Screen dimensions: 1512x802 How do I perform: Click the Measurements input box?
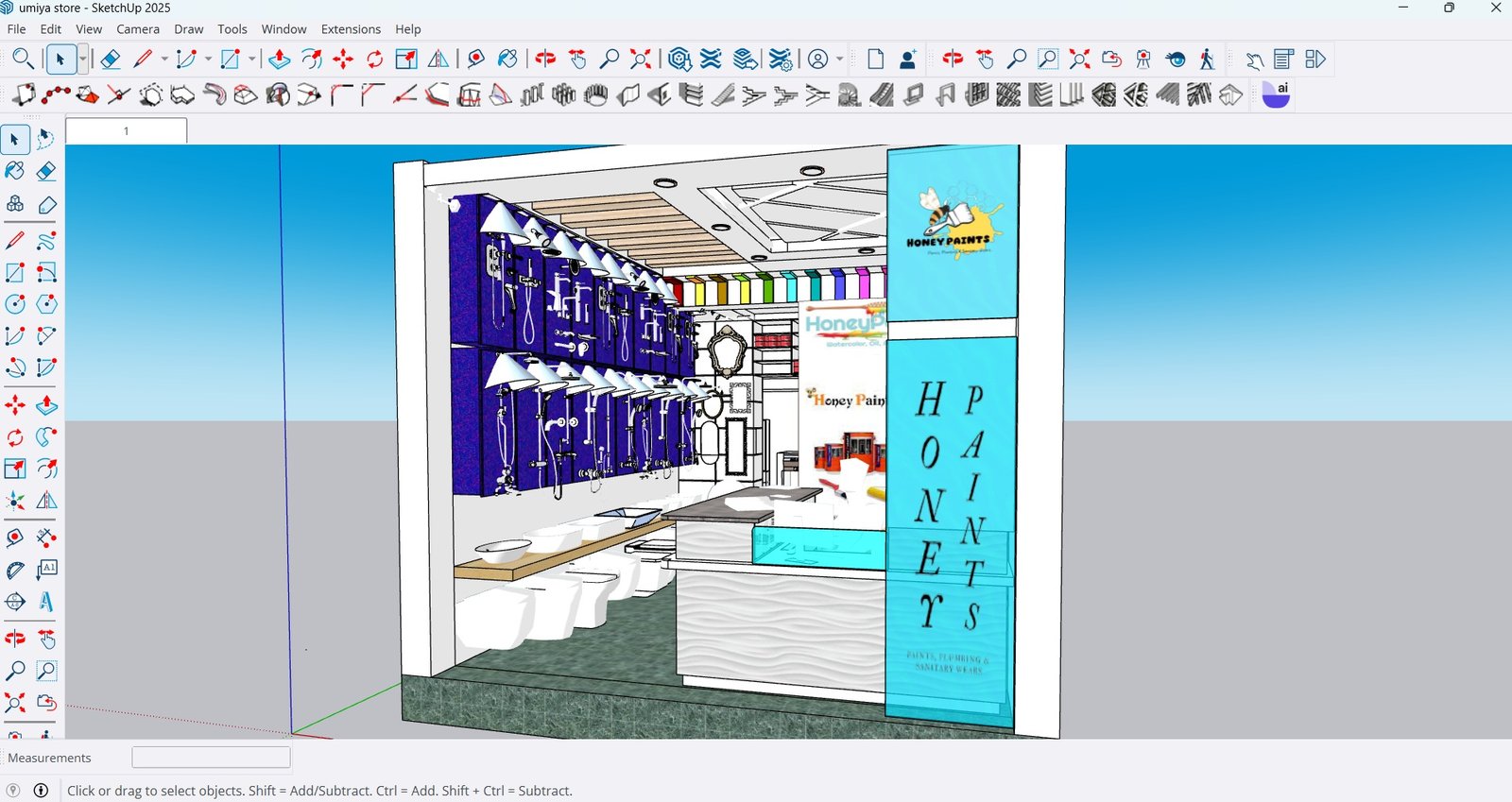tap(211, 758)
